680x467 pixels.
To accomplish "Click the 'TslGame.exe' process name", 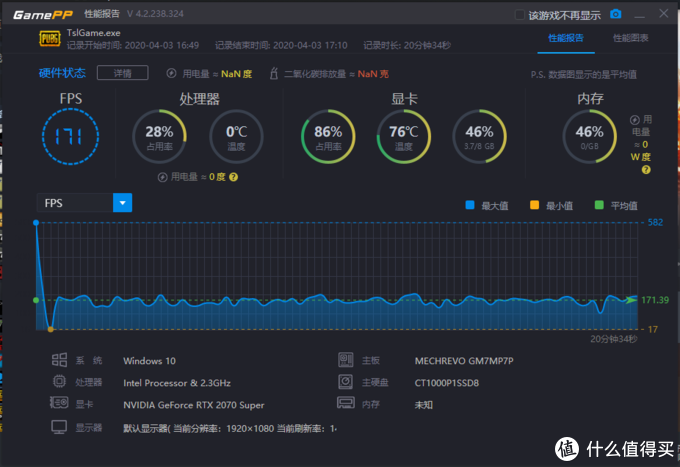I will click(94, 33).
